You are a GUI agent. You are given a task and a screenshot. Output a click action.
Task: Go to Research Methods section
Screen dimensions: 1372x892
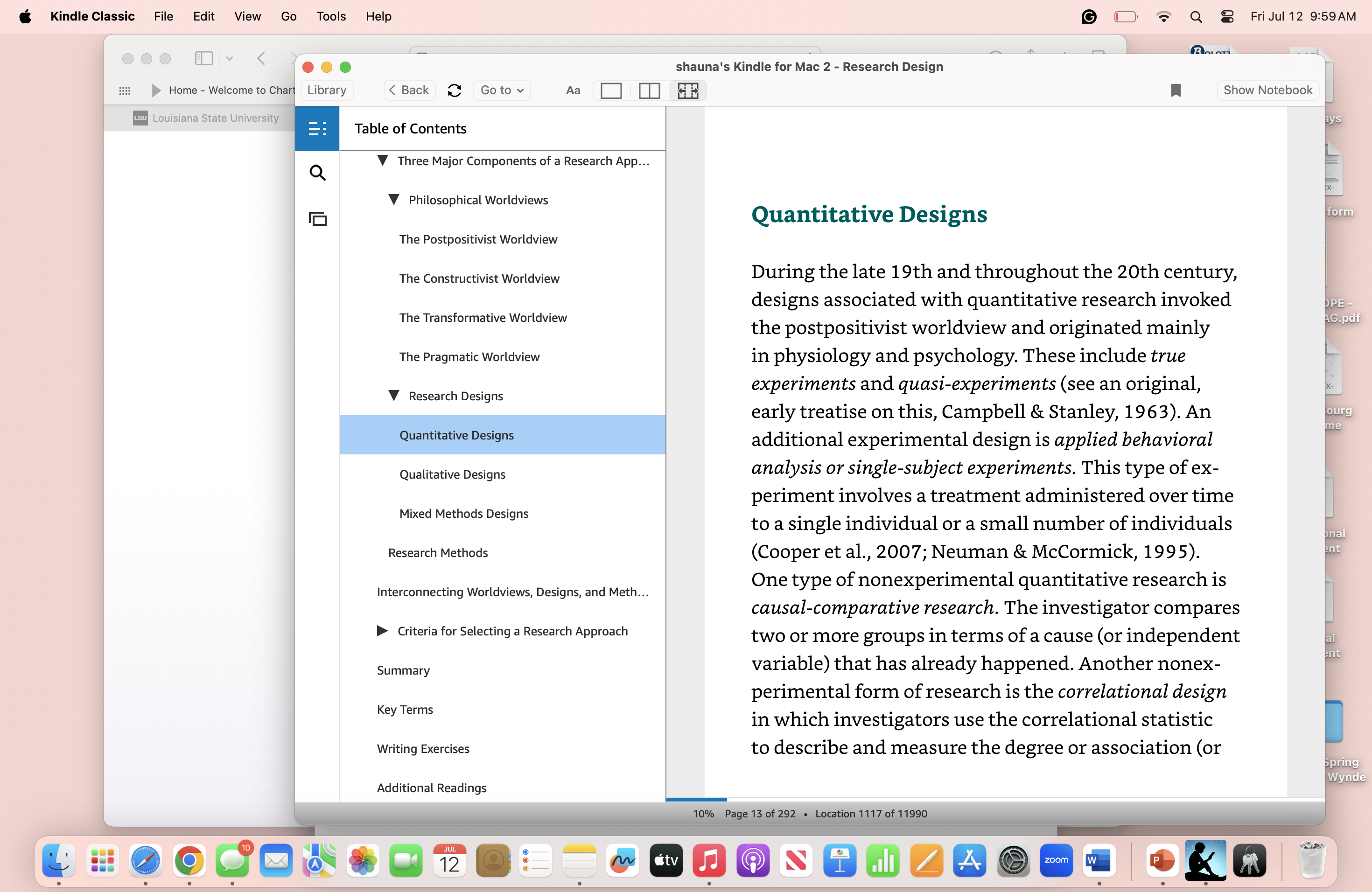point(438,553)
